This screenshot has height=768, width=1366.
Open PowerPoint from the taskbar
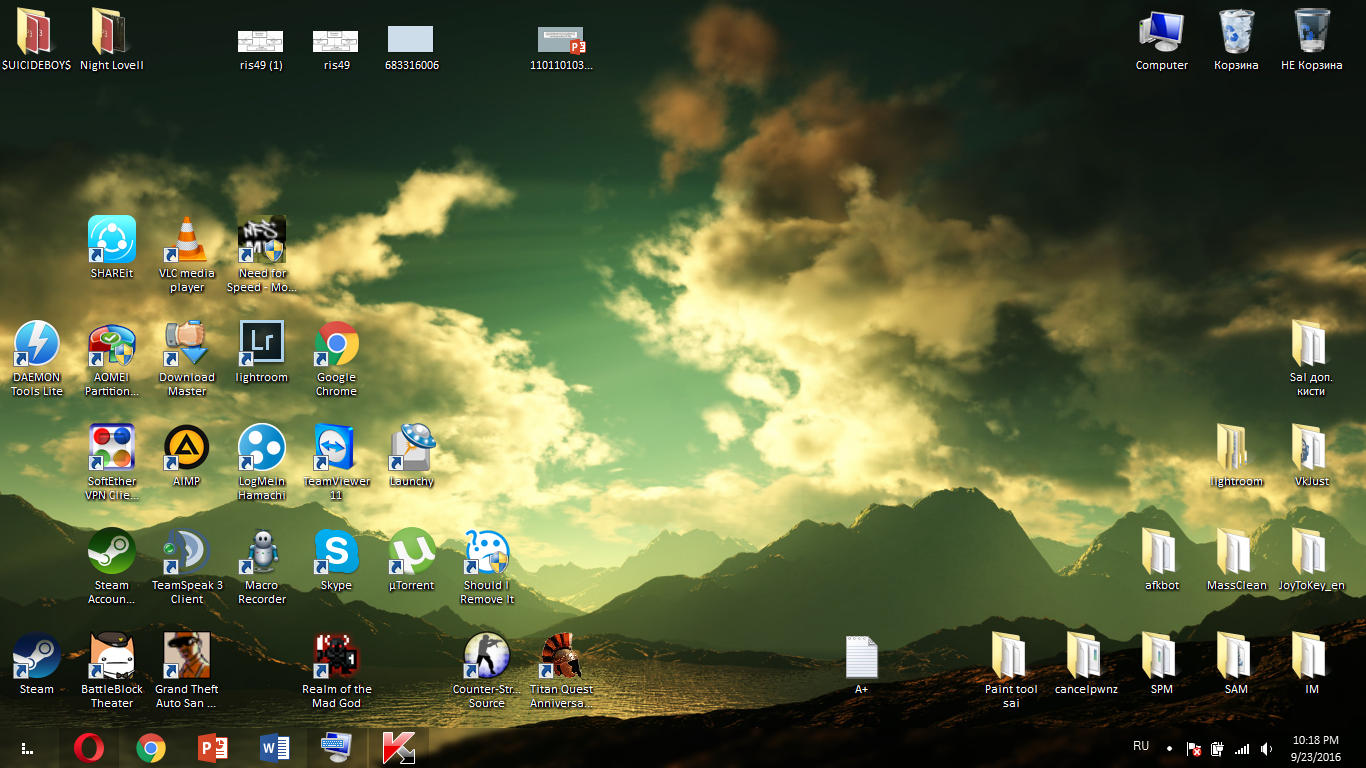(x=213, y=748)
